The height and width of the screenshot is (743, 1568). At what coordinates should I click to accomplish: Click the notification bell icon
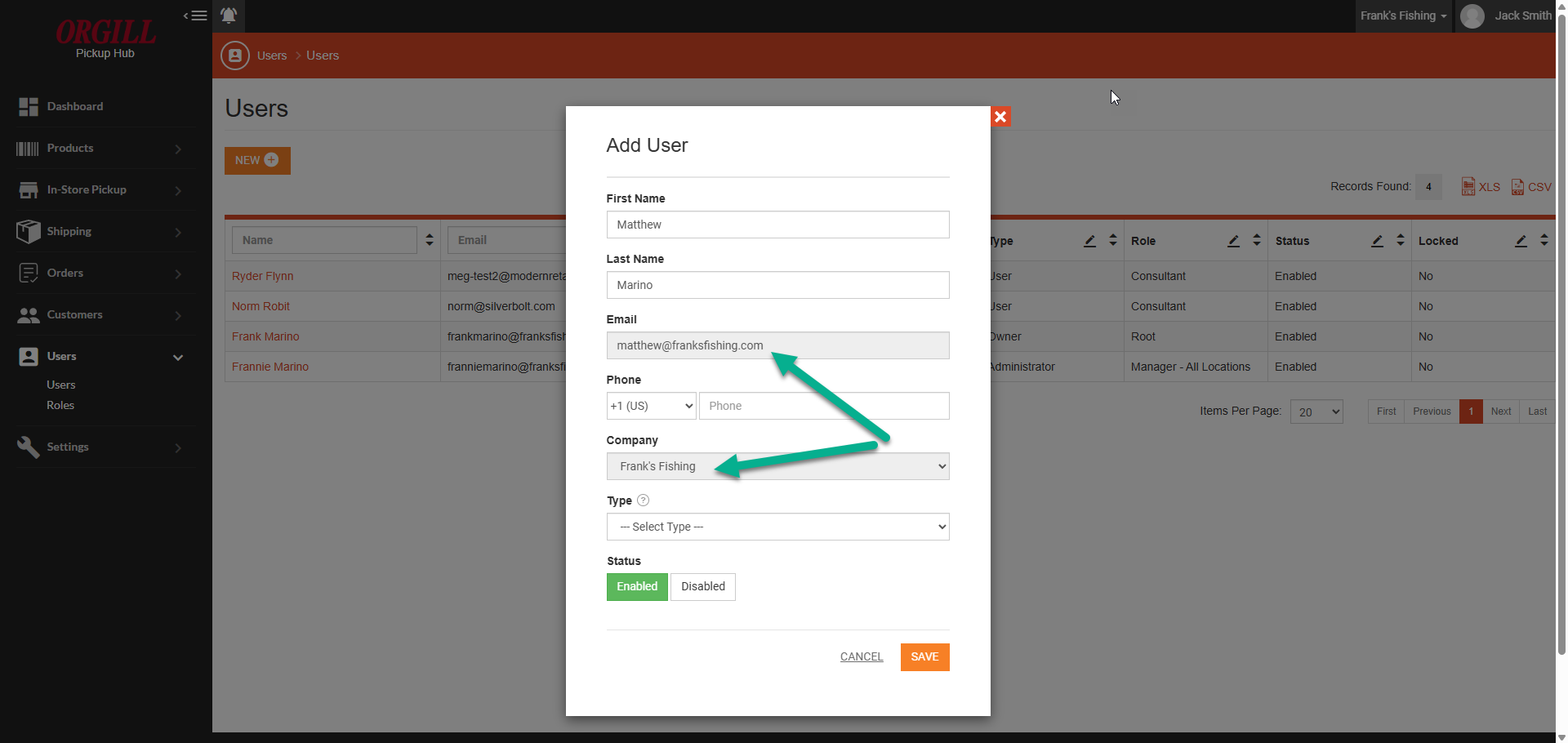coord(229,16)
